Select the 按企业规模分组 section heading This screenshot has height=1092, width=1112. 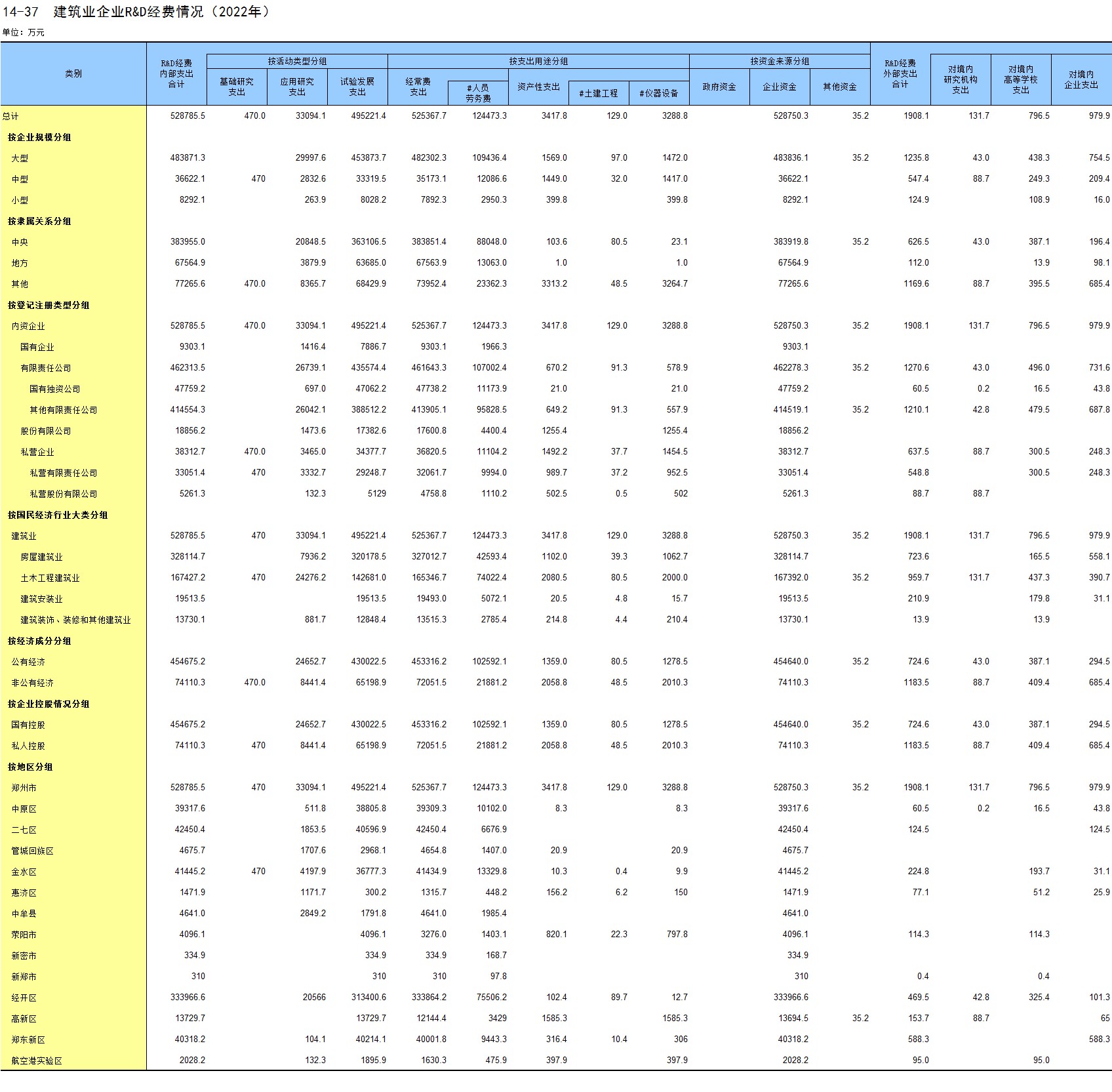(x=39, y=137)
